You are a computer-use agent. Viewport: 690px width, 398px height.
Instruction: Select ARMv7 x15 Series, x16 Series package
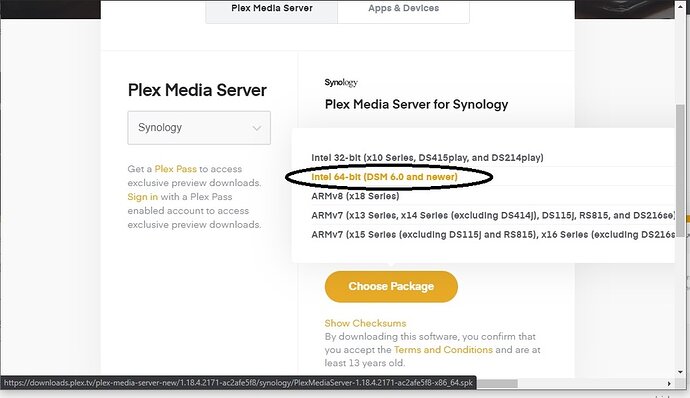tap(493, 235)
